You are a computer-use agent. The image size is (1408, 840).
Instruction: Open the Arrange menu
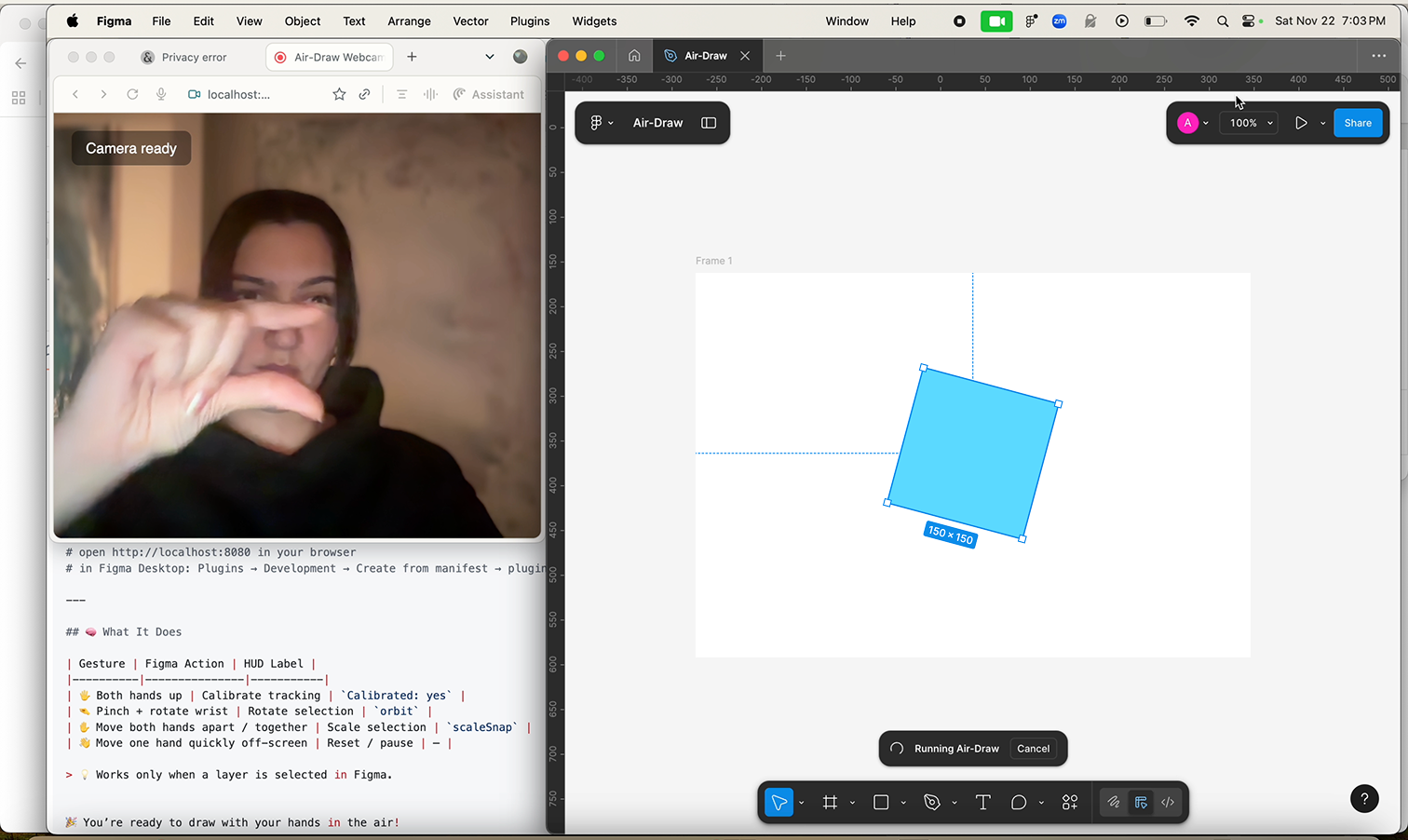click(x=409, y=20)
